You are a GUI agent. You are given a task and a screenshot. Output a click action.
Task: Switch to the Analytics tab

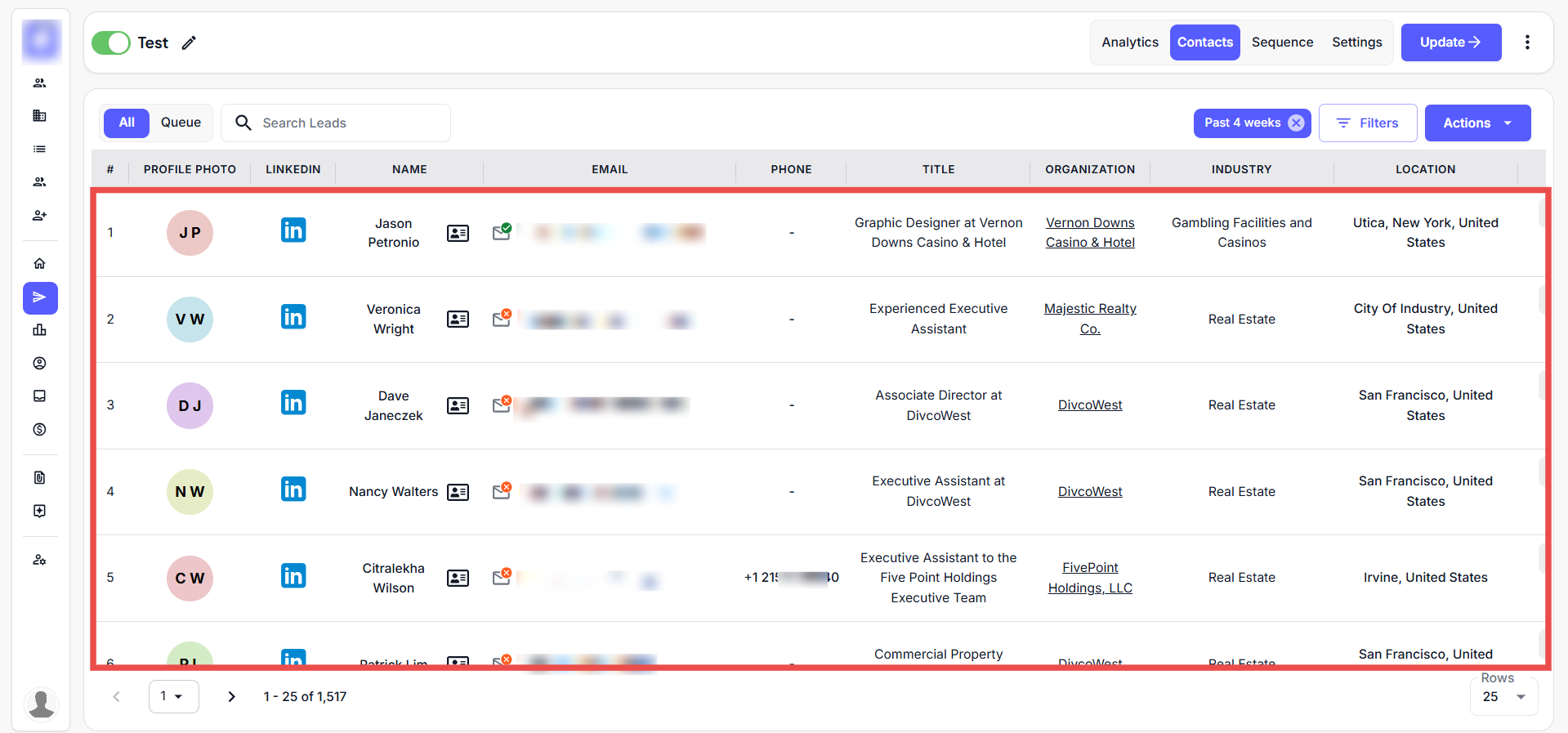point(1129,42)
